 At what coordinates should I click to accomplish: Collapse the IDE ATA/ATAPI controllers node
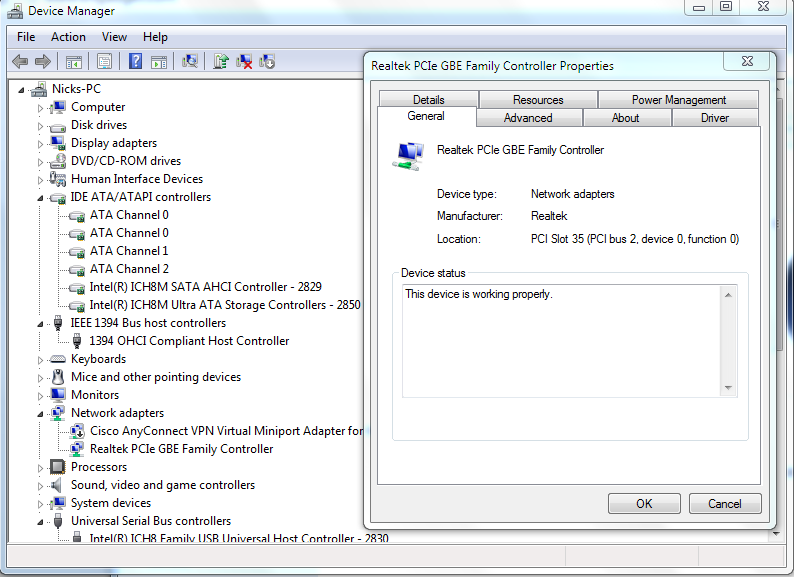[42, 198]
